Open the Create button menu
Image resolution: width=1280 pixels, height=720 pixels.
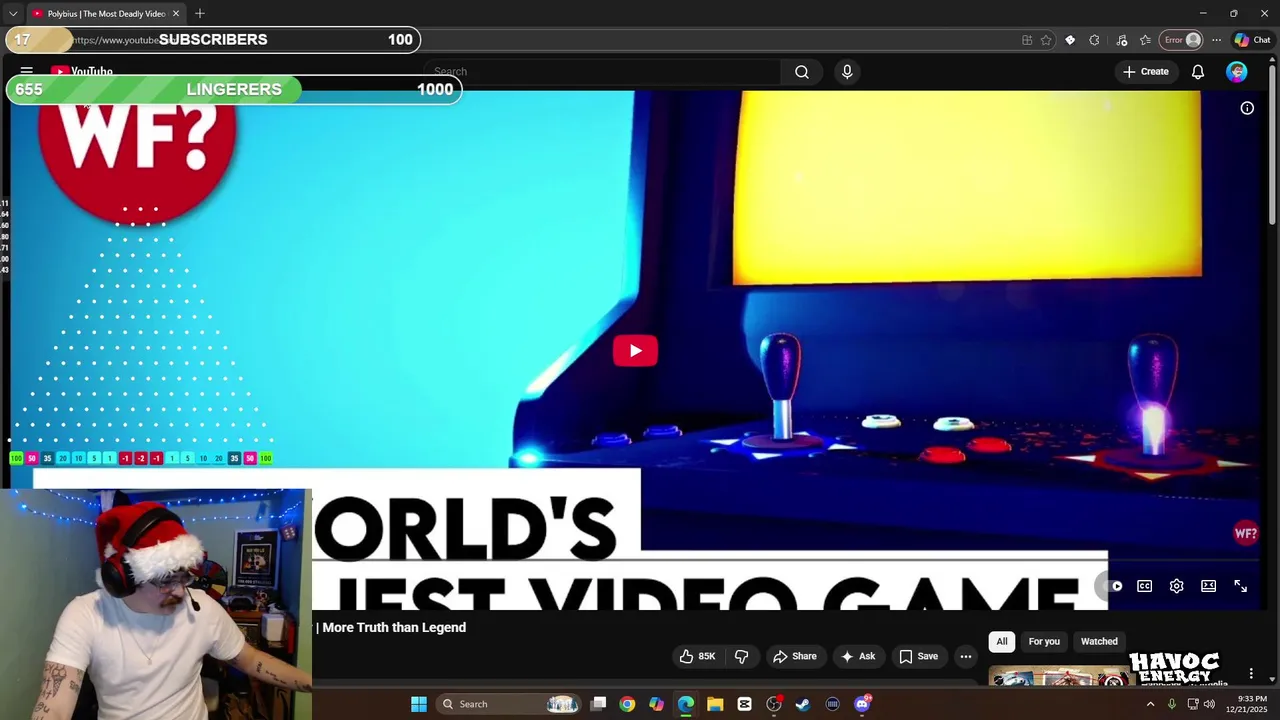(x=1145, y=72)
